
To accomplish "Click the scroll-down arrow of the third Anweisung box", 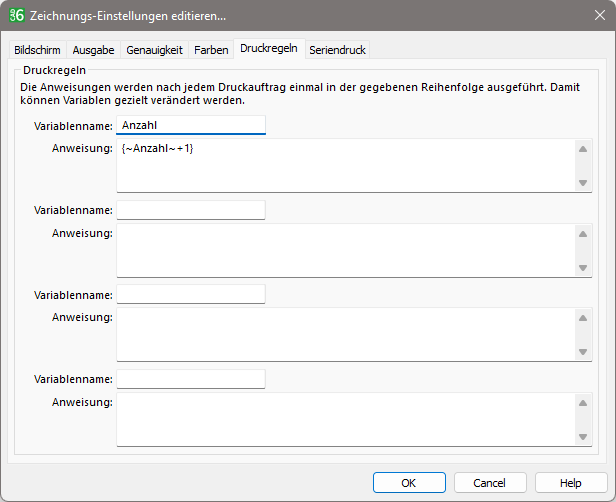I will [583, 352].
